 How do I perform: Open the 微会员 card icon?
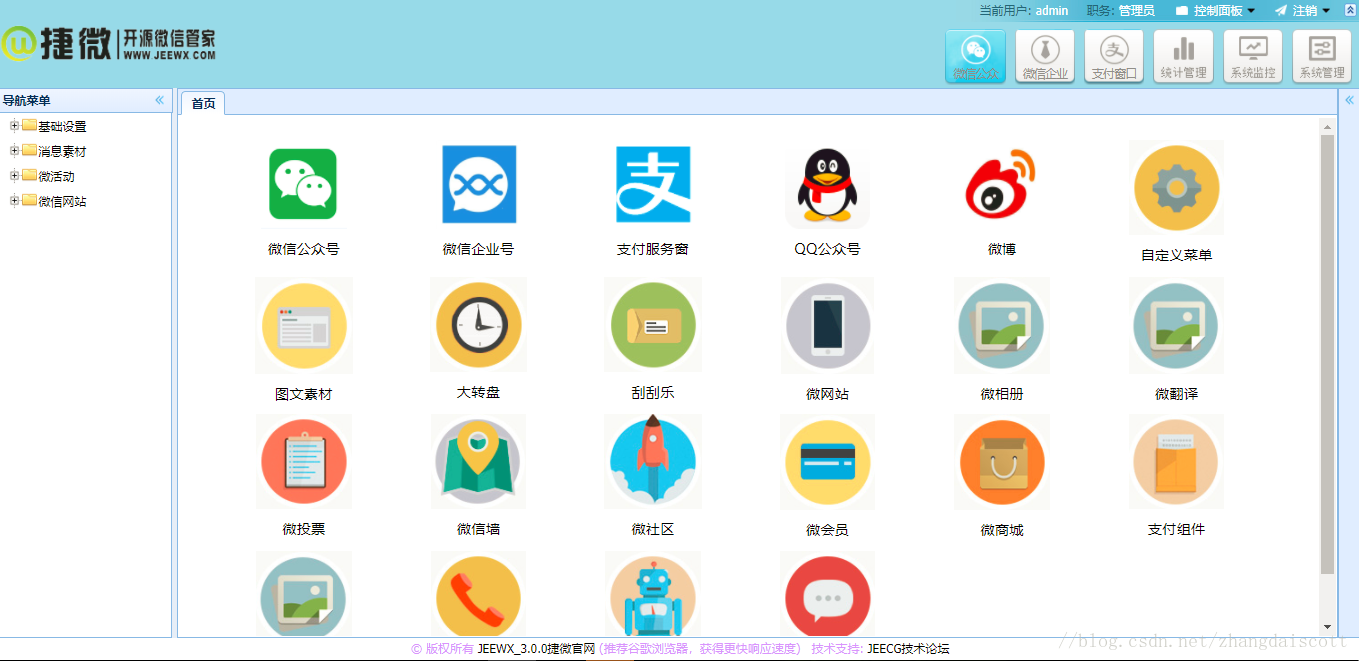point(827,462)
